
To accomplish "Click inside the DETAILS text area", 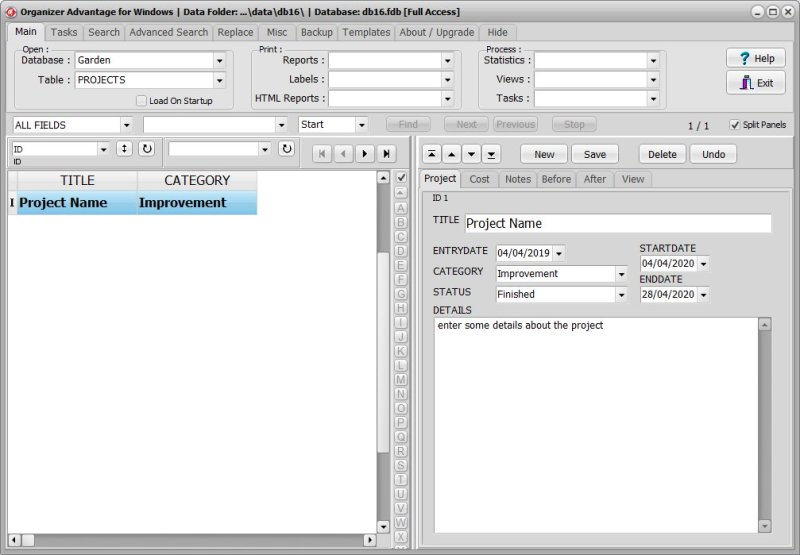I will 596,425.
